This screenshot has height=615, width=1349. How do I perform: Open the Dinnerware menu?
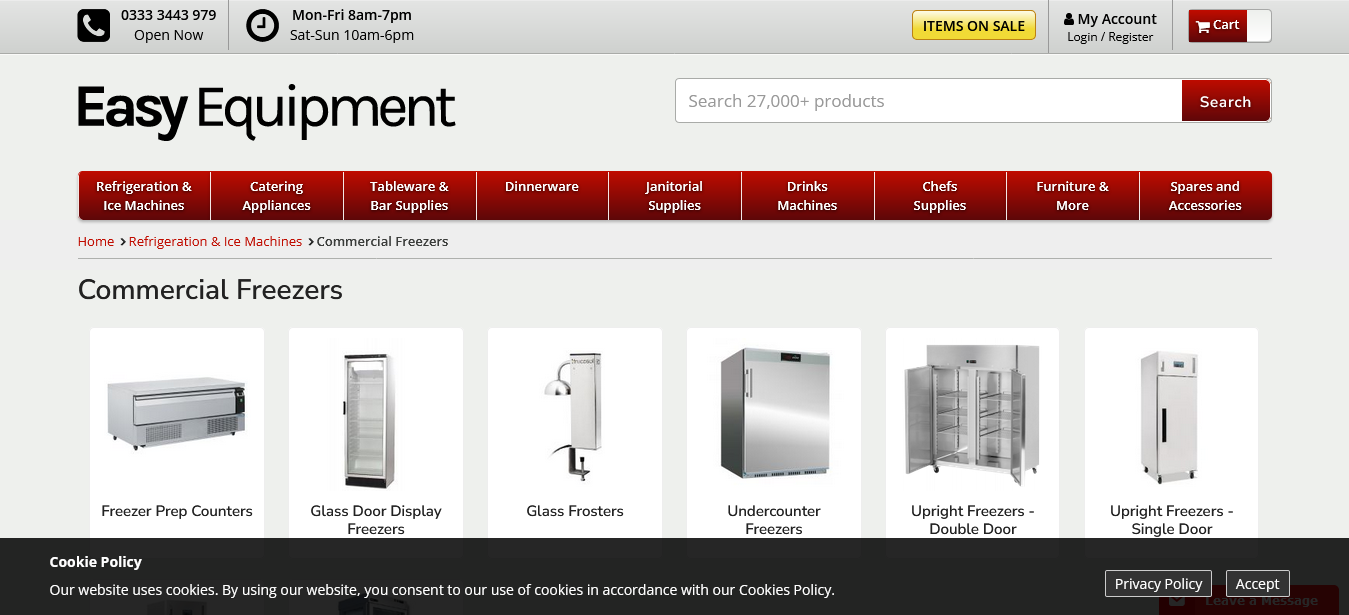click(x=542, y=196)
